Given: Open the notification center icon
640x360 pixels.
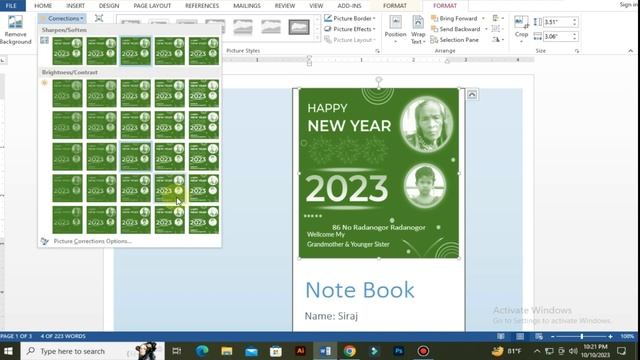Looking at the screenshot, I should click(622, 351).
